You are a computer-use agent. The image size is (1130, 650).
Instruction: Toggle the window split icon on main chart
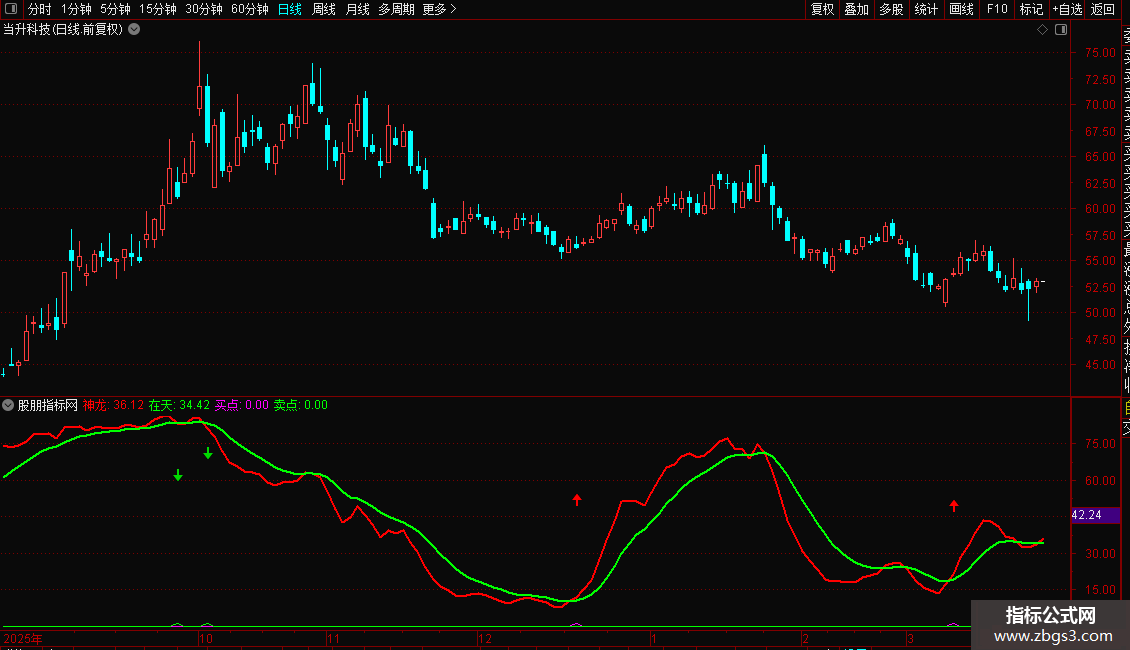tap(1061, 30)
